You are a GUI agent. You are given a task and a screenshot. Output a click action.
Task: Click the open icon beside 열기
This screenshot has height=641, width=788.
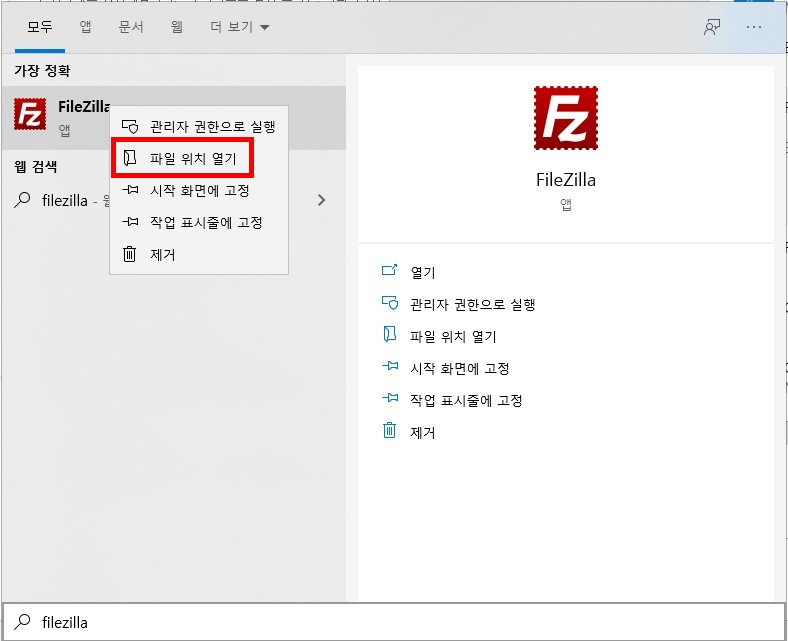point(389,270)
